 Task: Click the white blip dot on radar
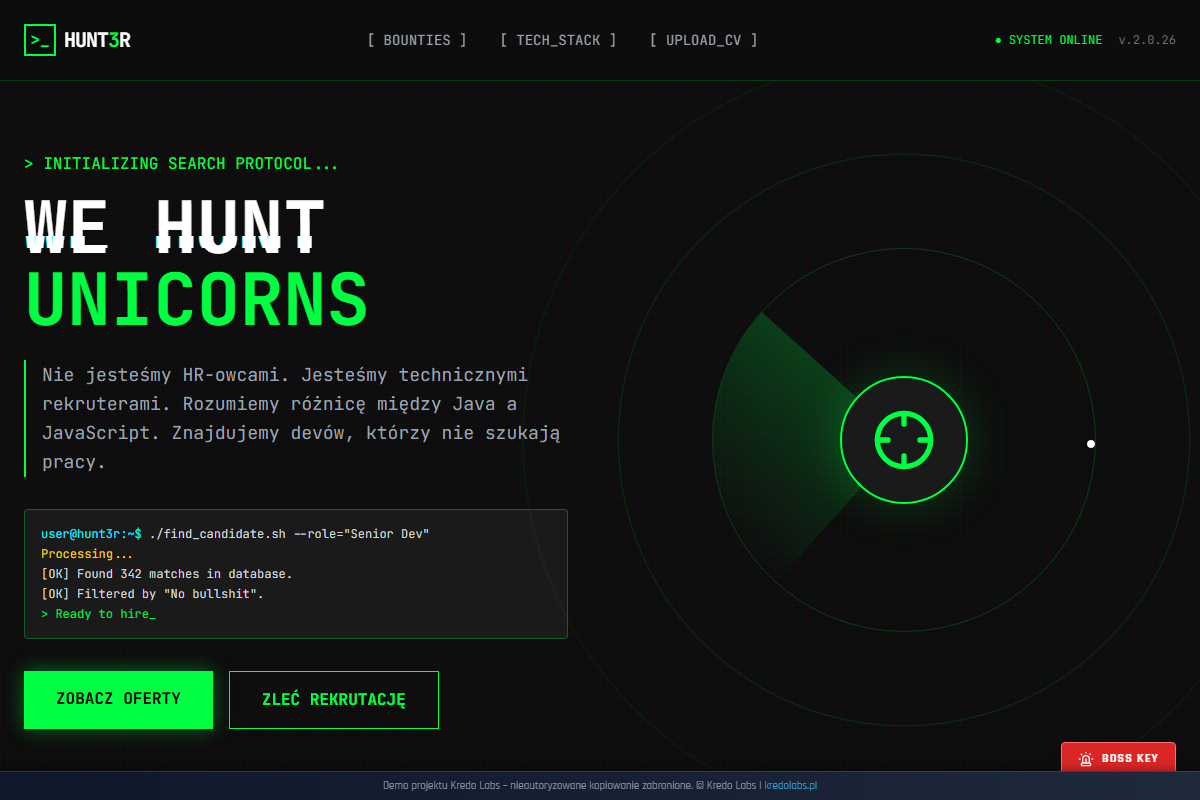click(x=1091, y=444)
